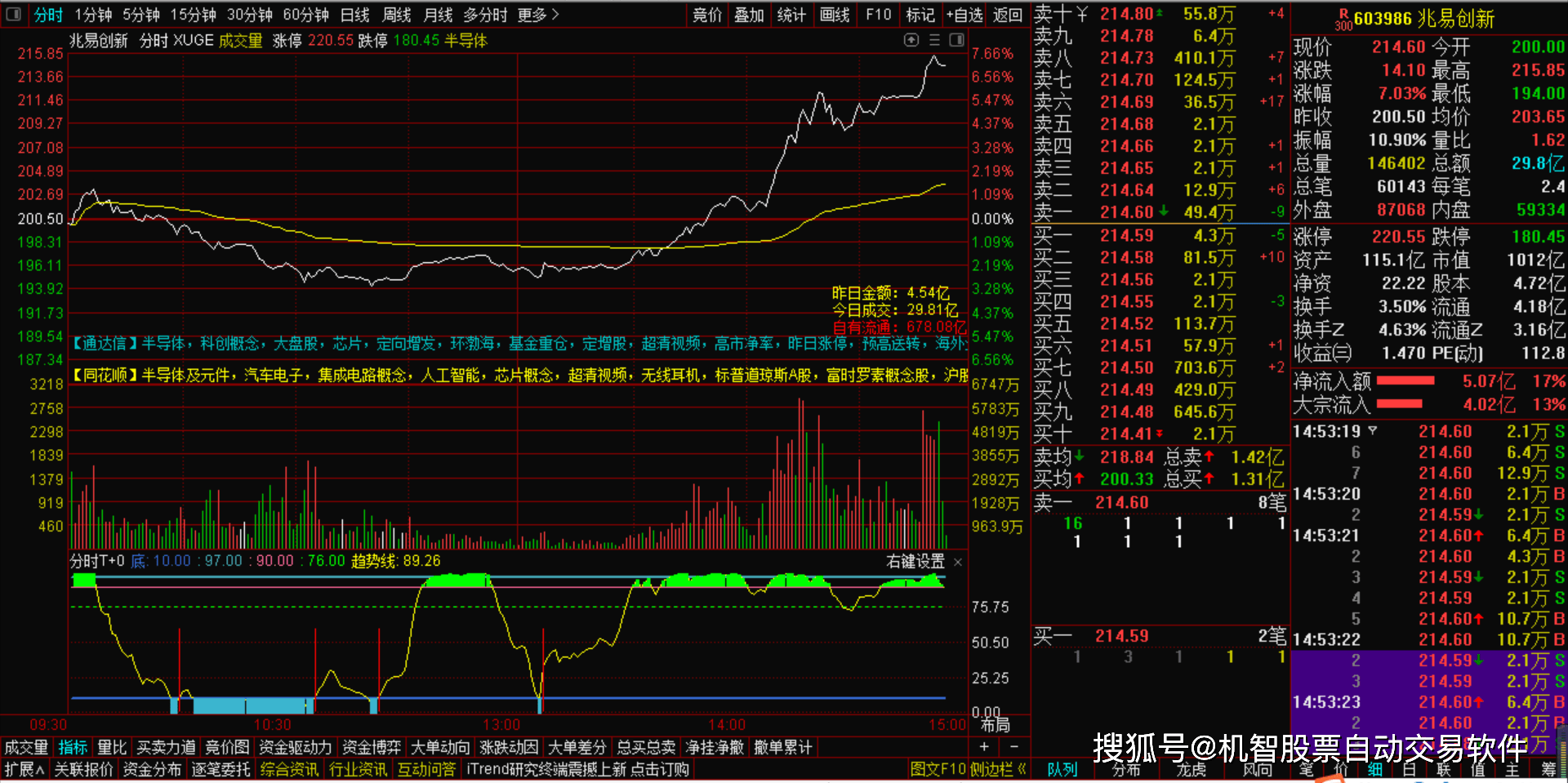Viewport: 1568px width, 783px height.
Task: Switch to the 15分钟 chart period
Action: tap(193, 15)
